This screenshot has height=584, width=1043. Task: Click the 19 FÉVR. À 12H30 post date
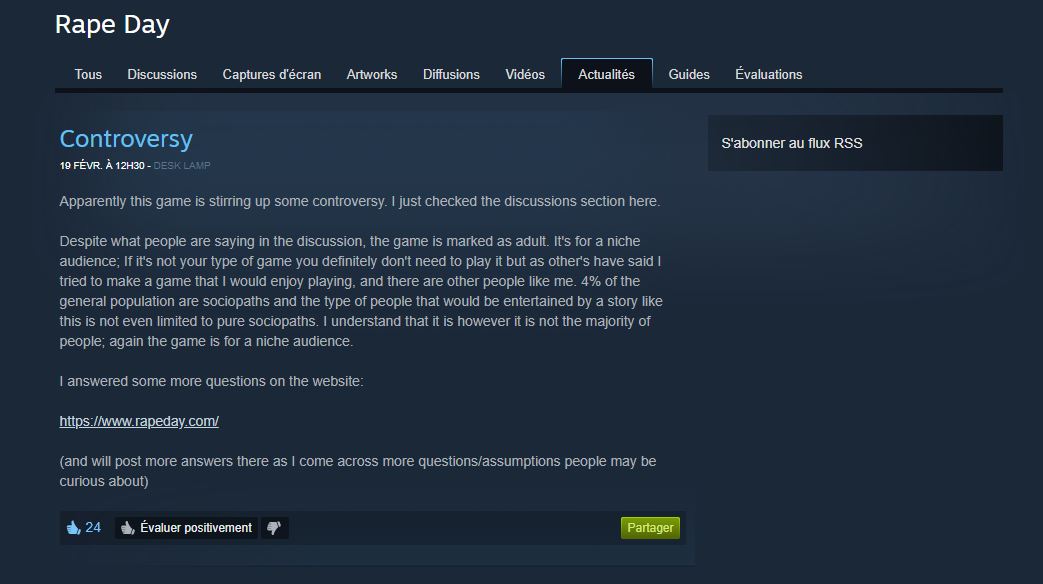pos(102,166)
